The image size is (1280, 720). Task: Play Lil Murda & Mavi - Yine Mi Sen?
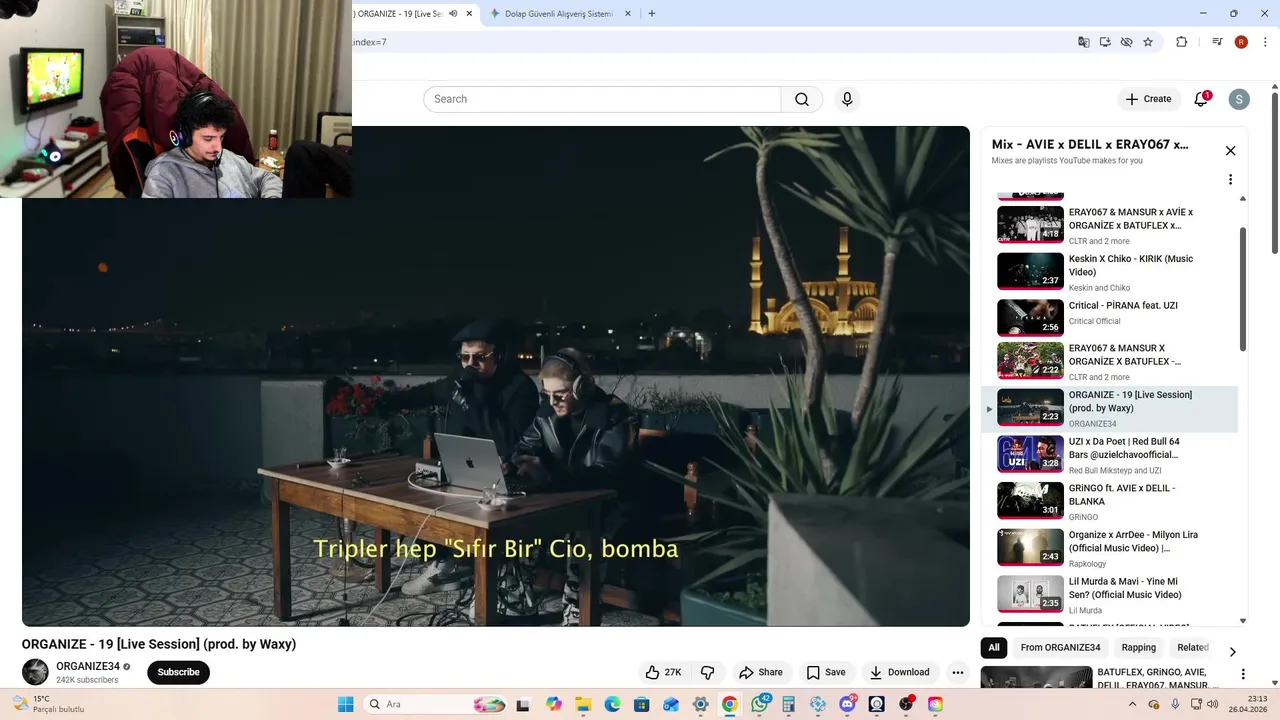(1109, 594)
